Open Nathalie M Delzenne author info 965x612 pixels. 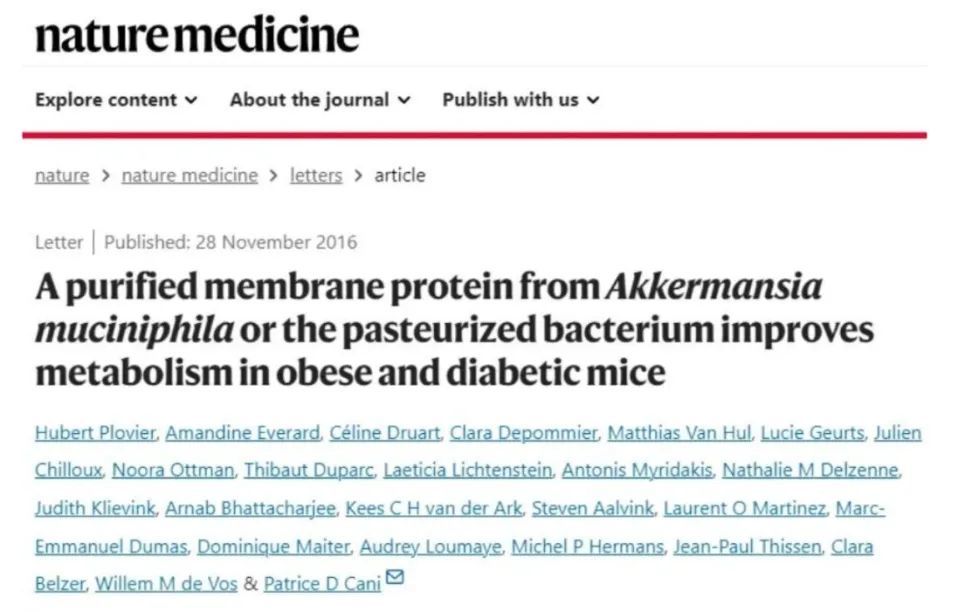pos(810,470)
